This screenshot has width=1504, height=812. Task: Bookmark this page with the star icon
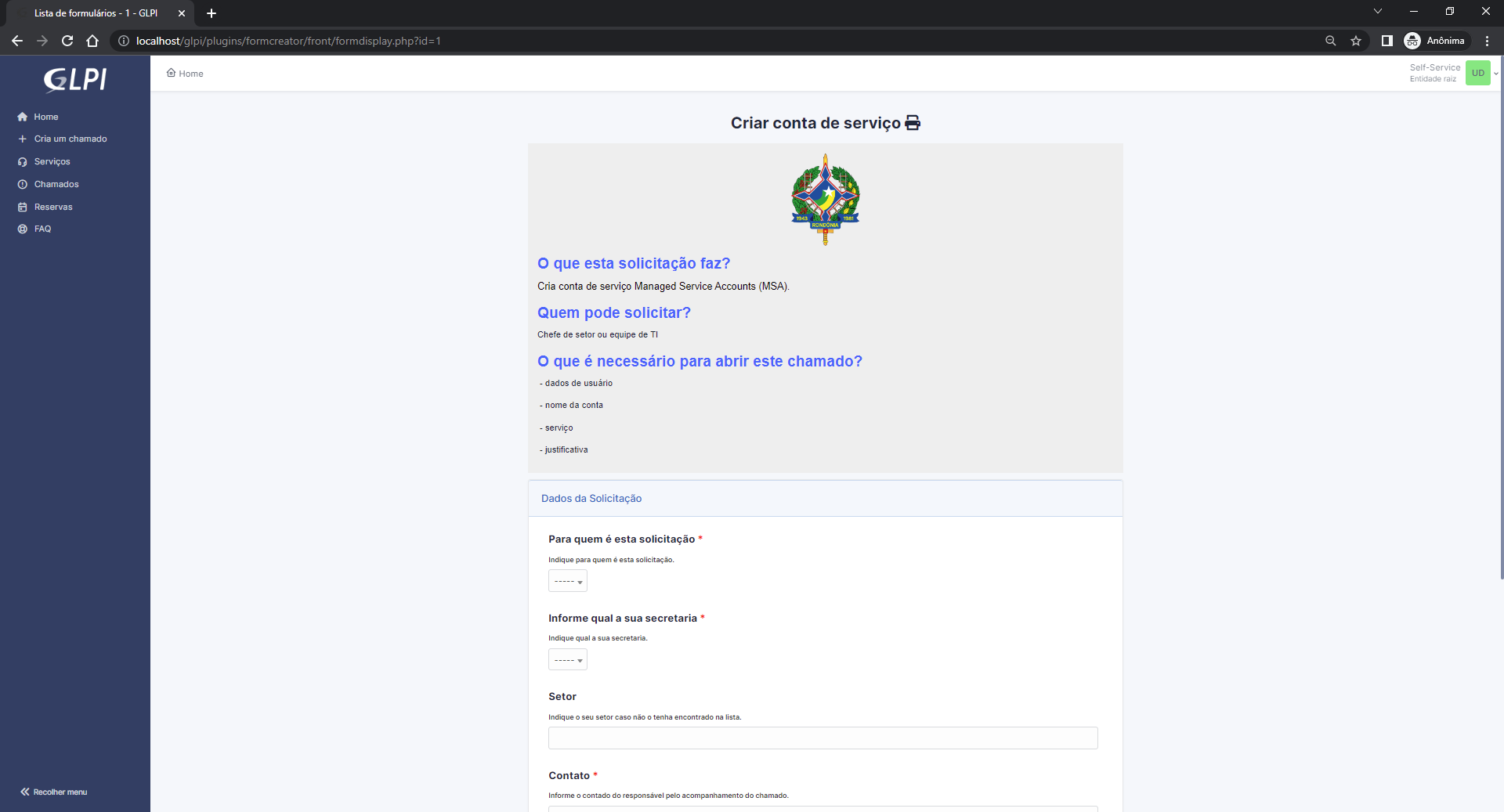1357,41
